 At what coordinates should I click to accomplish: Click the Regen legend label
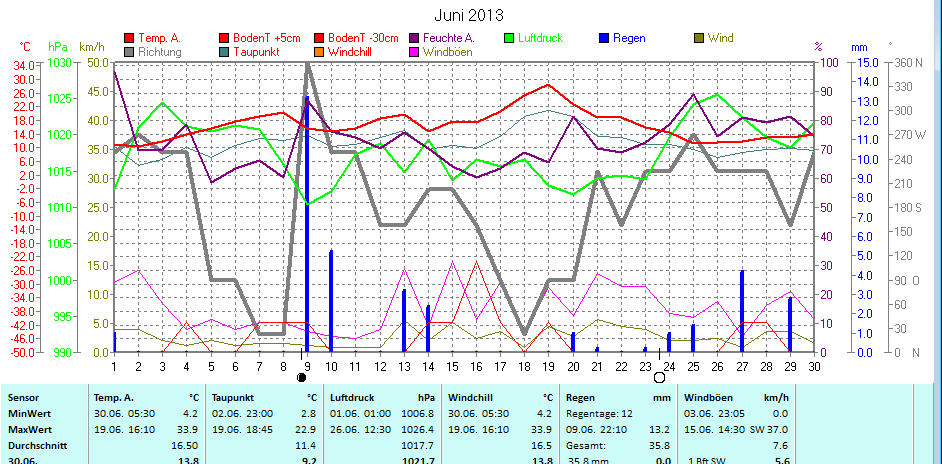coord(629,38)
